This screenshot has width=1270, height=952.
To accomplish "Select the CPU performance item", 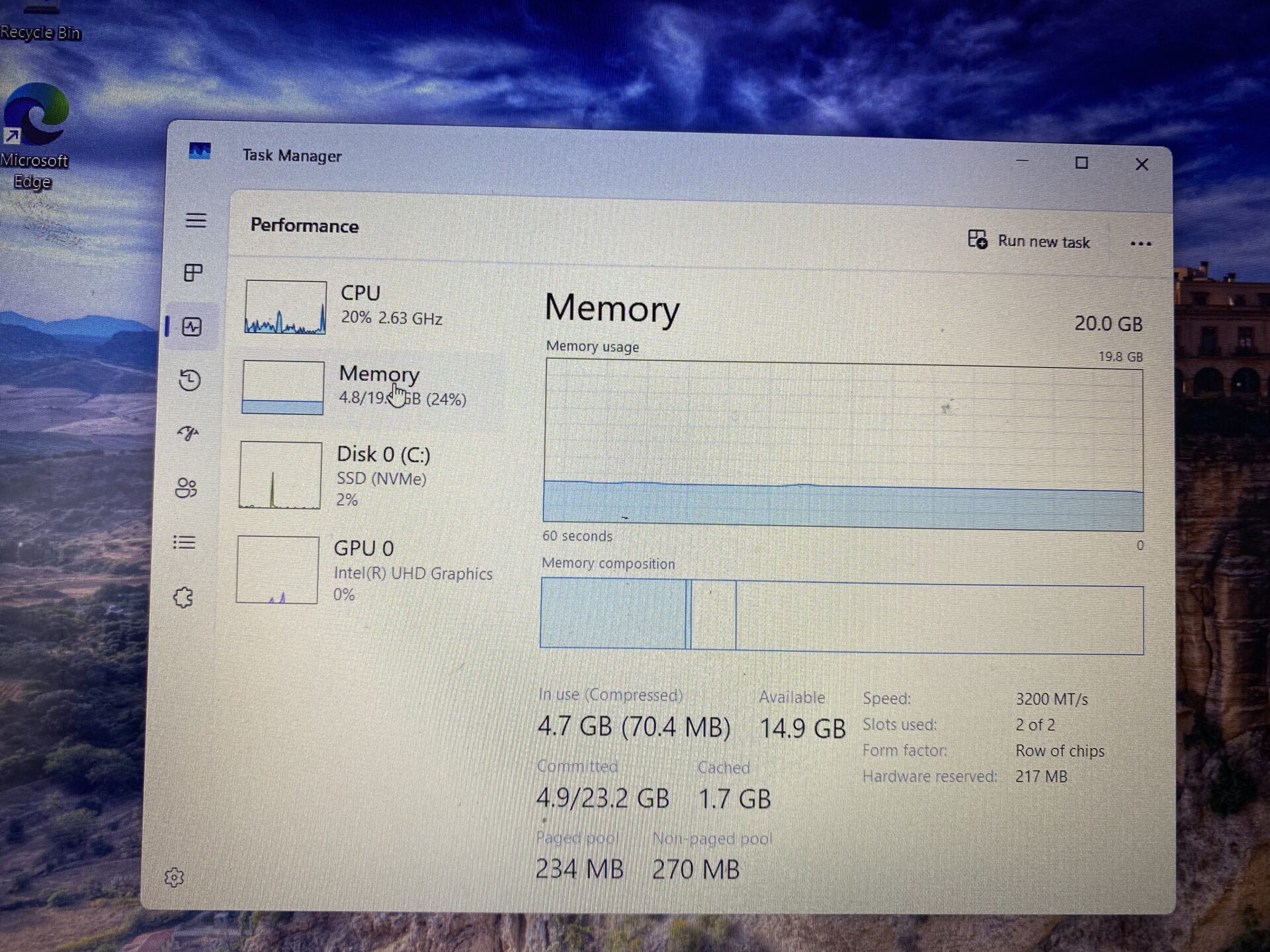I will tap(390, 305).
